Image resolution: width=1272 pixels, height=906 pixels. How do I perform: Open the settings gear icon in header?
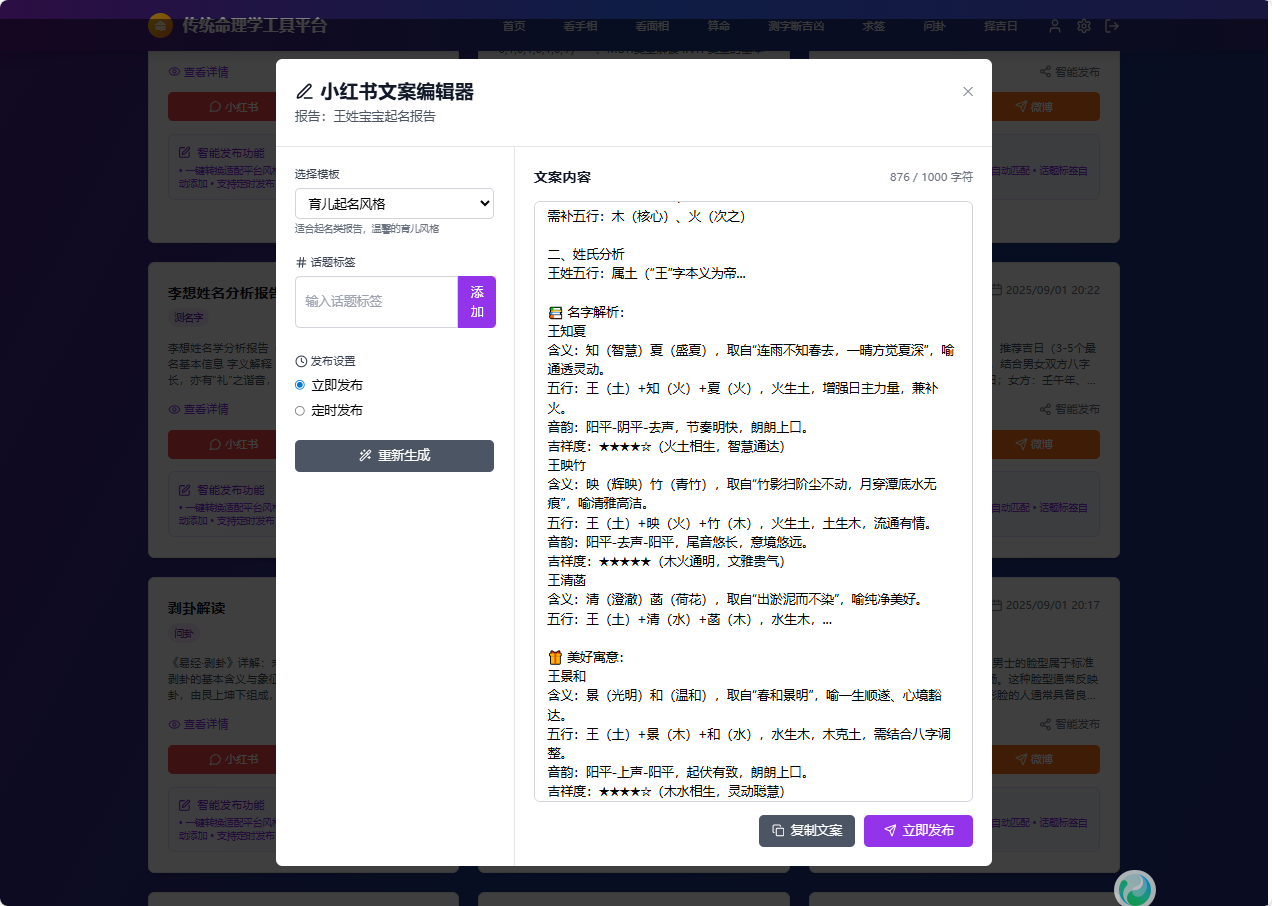pyautogui.click(x=1083, y=27)
